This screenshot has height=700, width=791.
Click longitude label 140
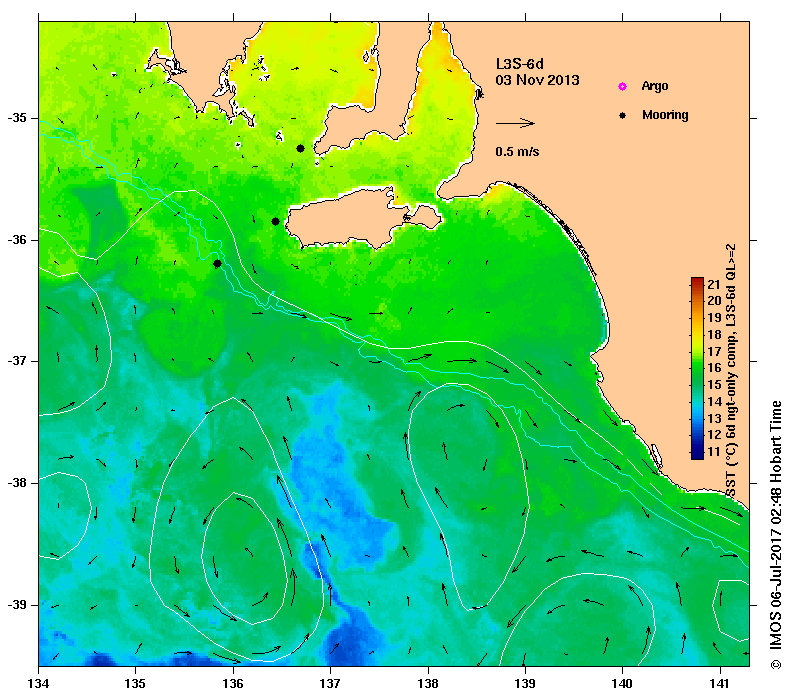622,684
